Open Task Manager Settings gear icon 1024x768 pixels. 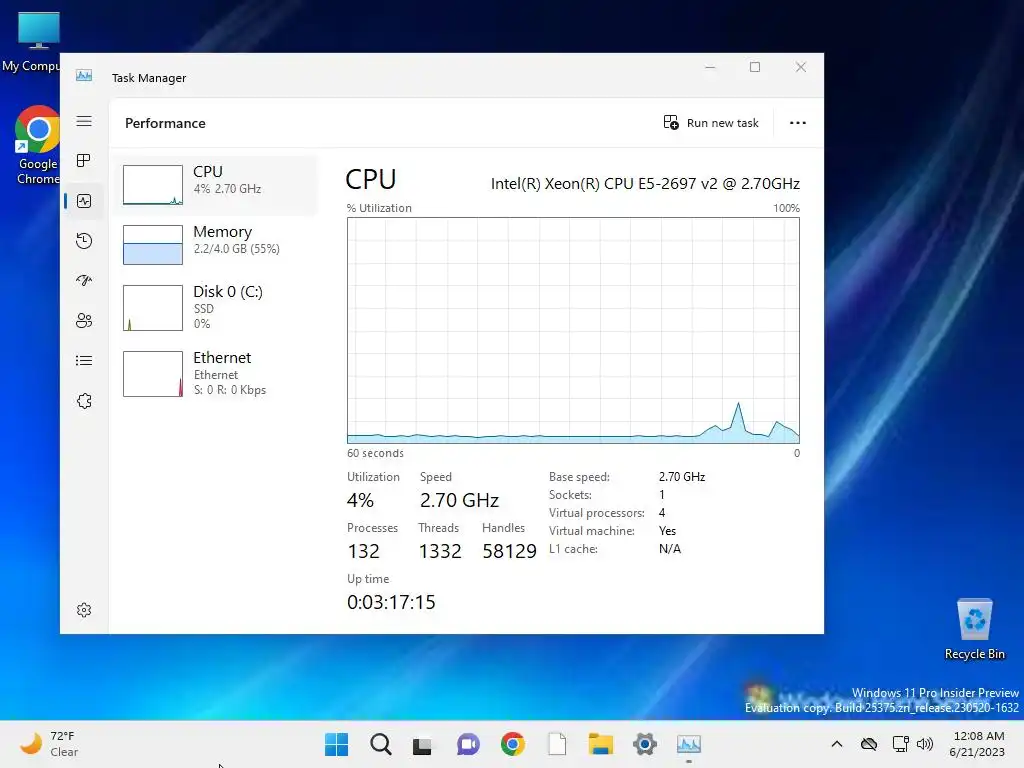click(x=84, y=610)
